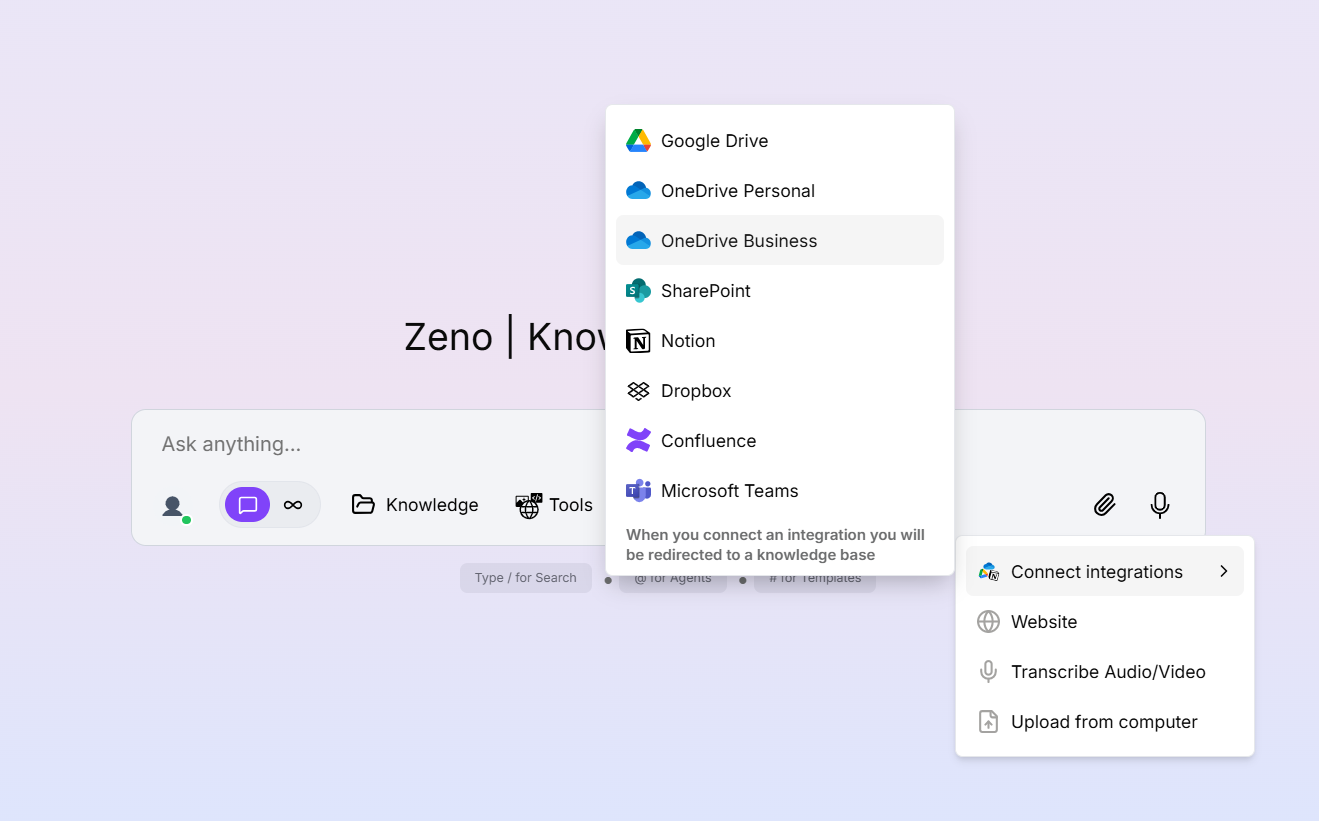Click the Microsoft Teams icon

[638, 490]
